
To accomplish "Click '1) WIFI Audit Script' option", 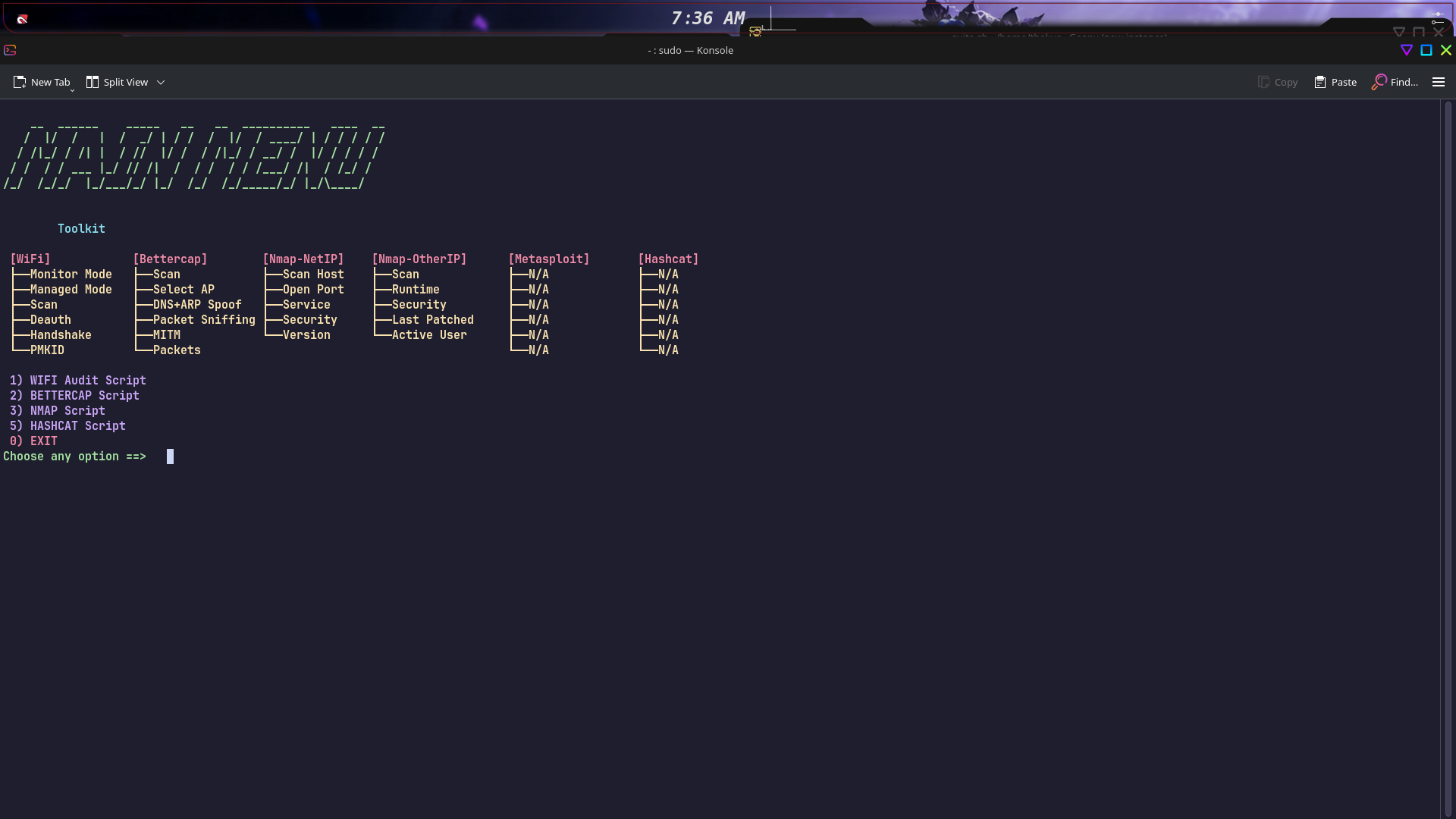I will point(78,380).
